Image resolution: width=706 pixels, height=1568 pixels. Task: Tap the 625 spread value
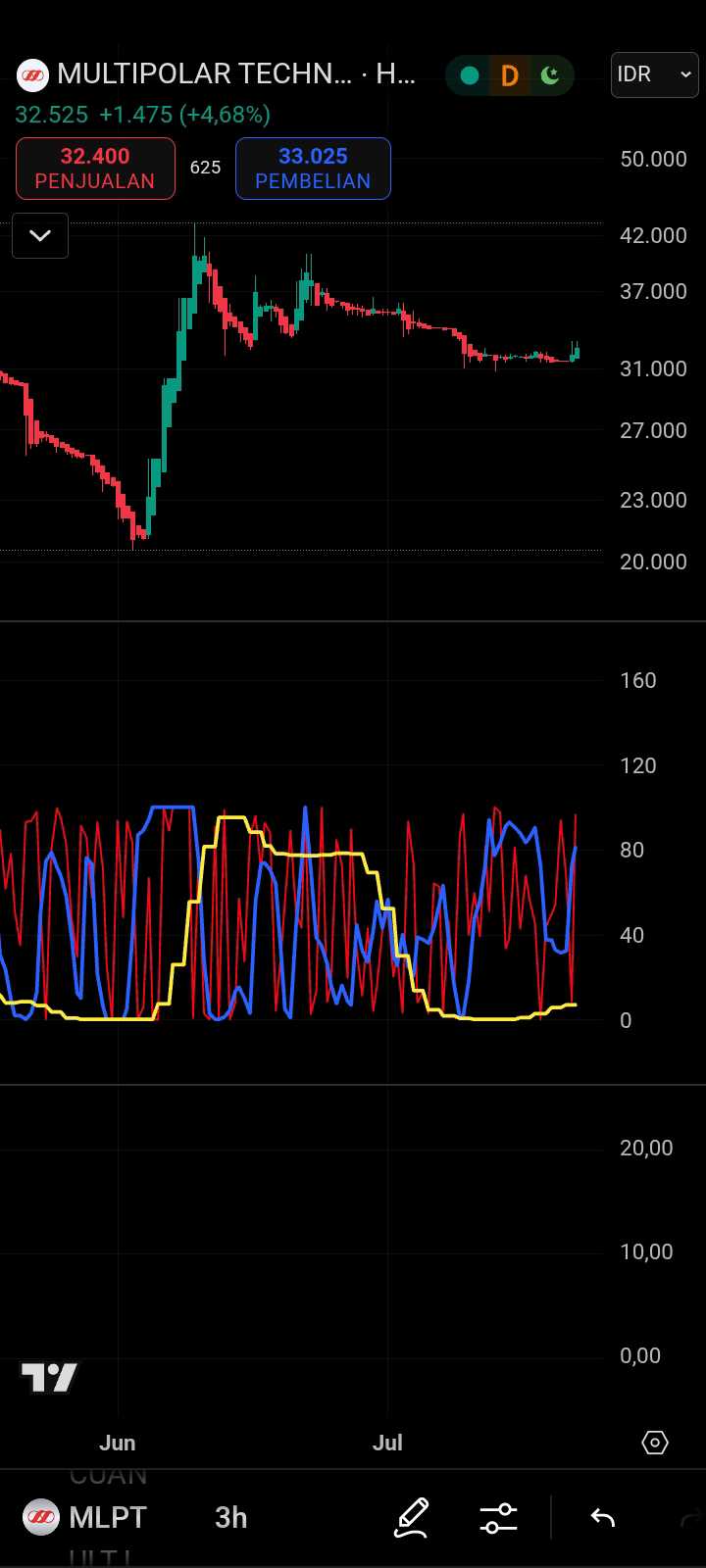pos(205,168)
